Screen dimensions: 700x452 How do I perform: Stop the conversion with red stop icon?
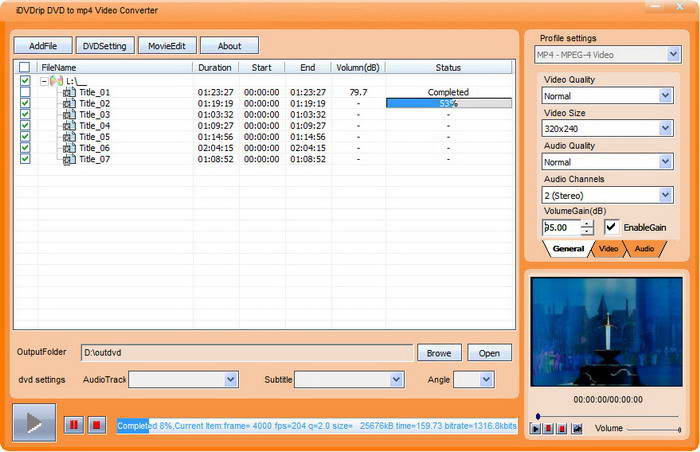(96, 425)
